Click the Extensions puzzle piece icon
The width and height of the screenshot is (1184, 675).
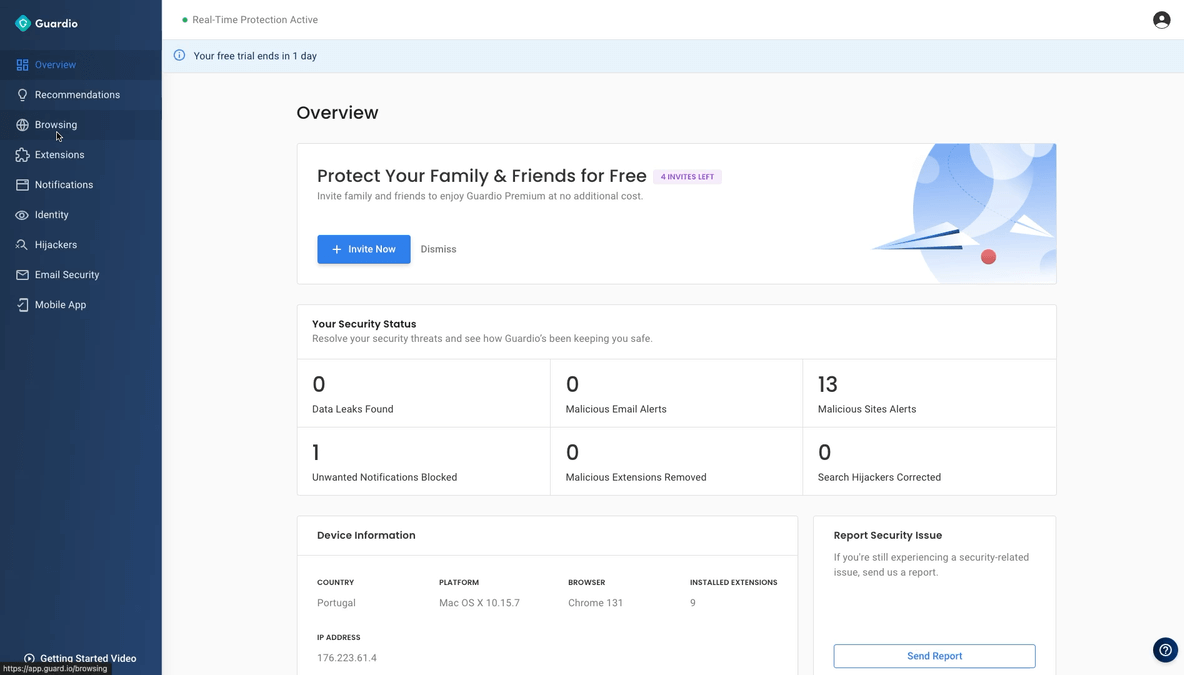tap(22, 155)
